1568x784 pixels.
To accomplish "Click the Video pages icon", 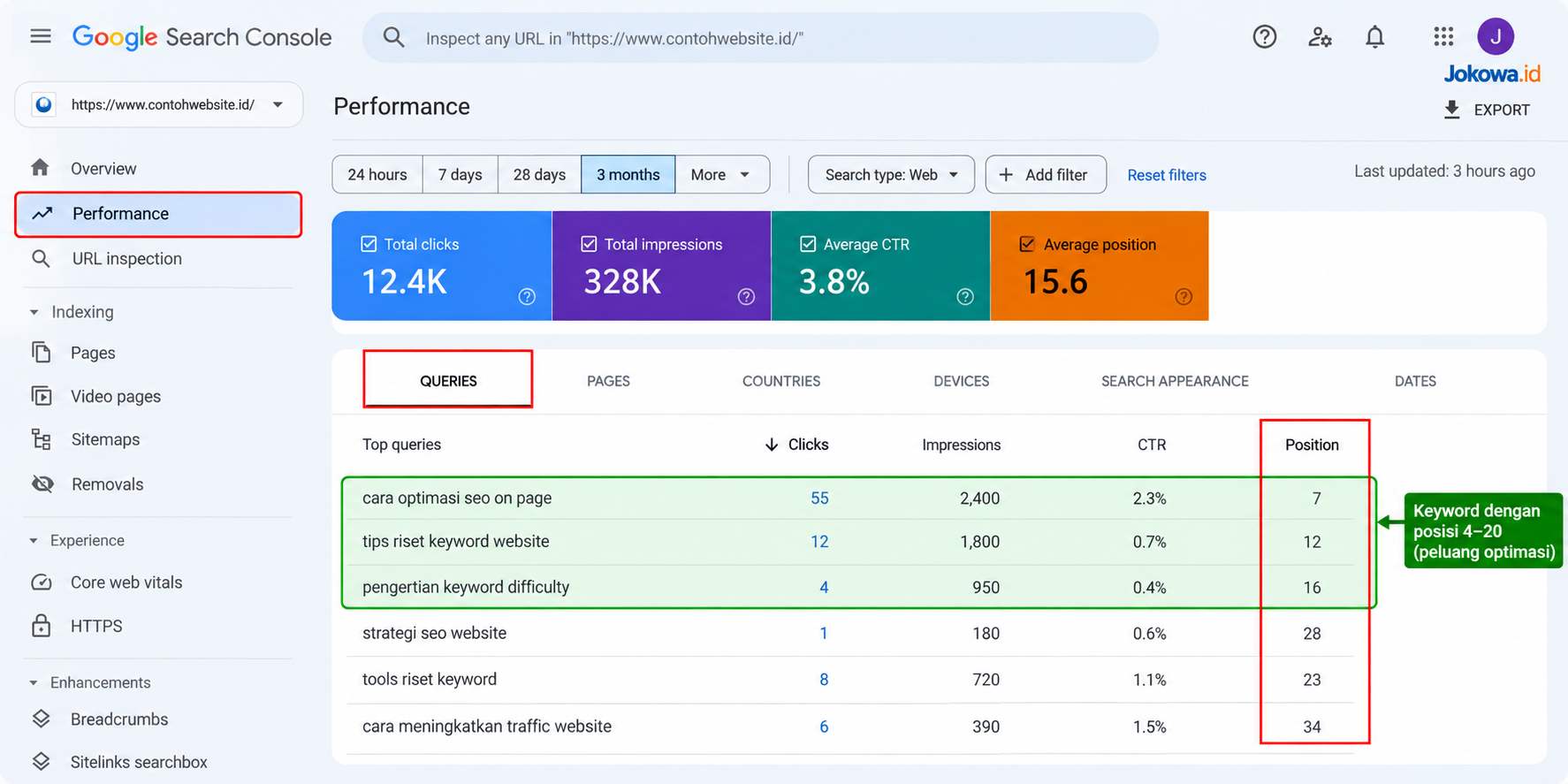I will [42, 396].
